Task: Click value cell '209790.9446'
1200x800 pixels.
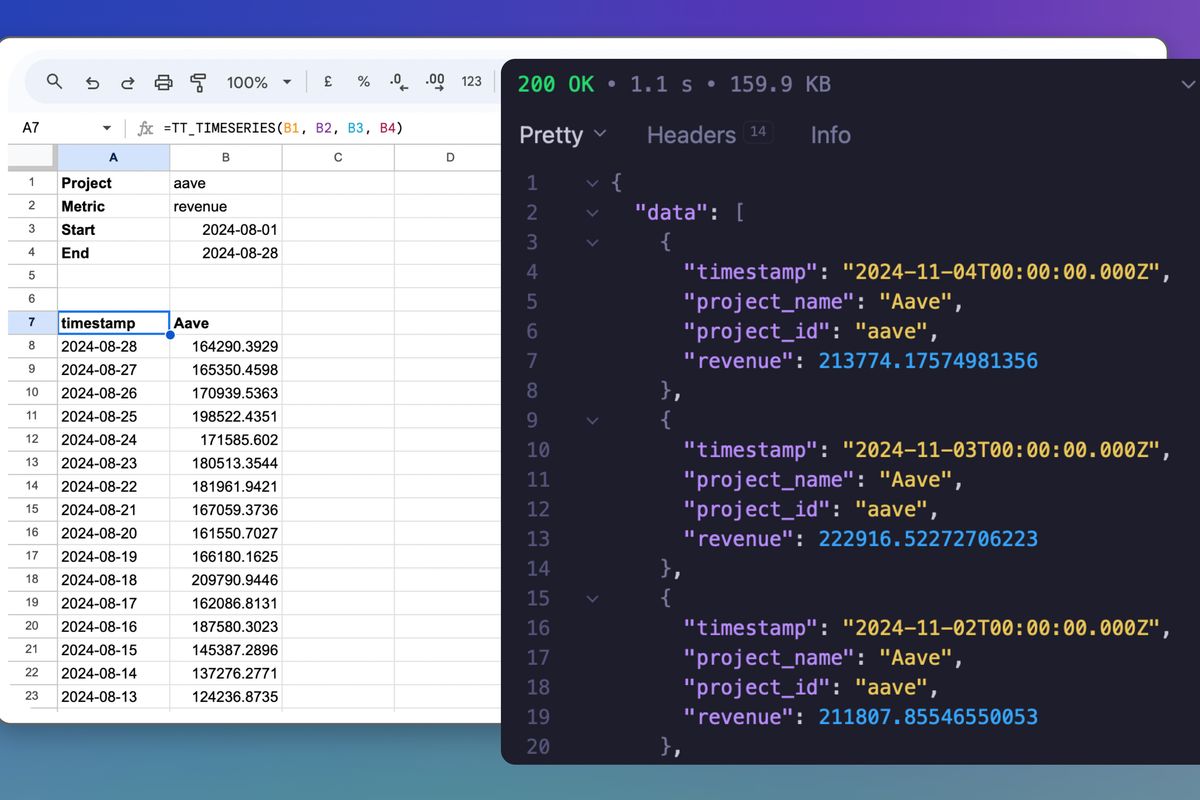Action: coord(226,579)
